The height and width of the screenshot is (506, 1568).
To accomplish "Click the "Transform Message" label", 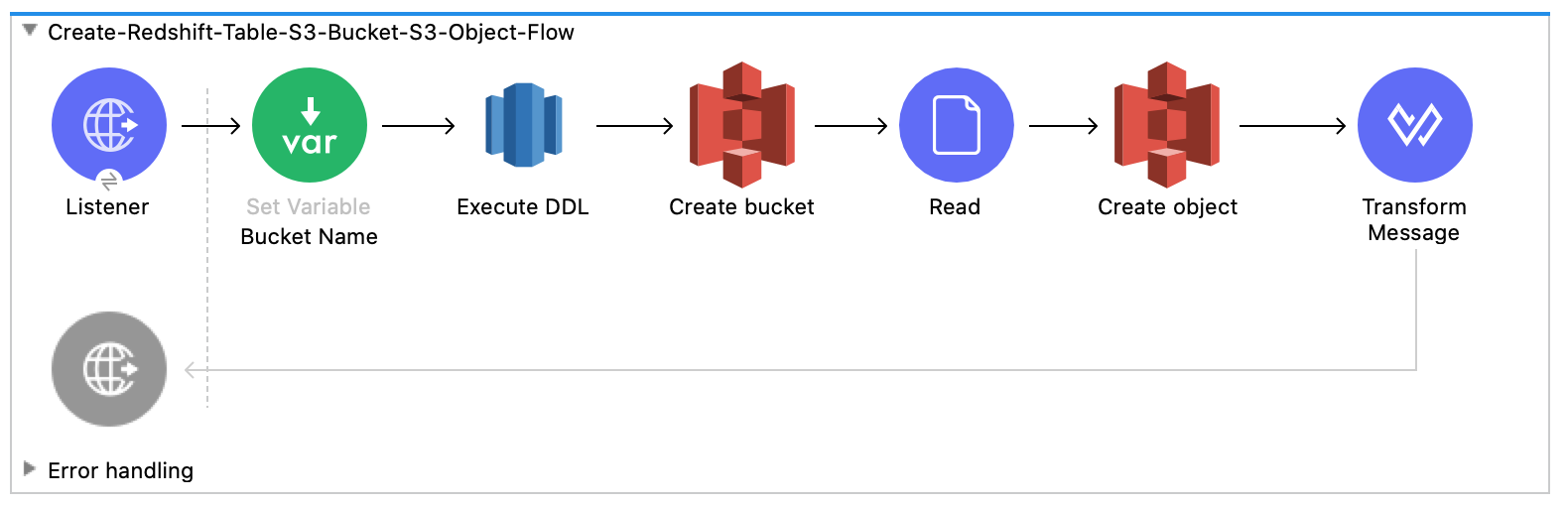I will click(x=1414, y=219).
